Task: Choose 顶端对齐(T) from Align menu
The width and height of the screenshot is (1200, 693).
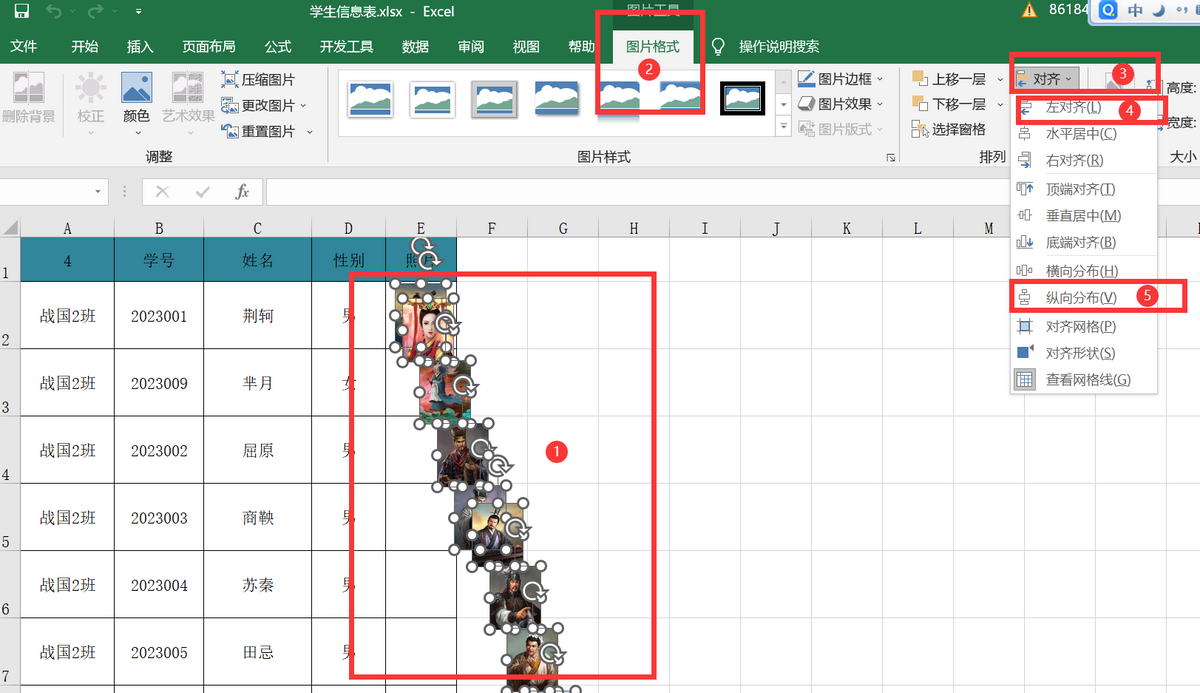Action: click(1084, 189)
